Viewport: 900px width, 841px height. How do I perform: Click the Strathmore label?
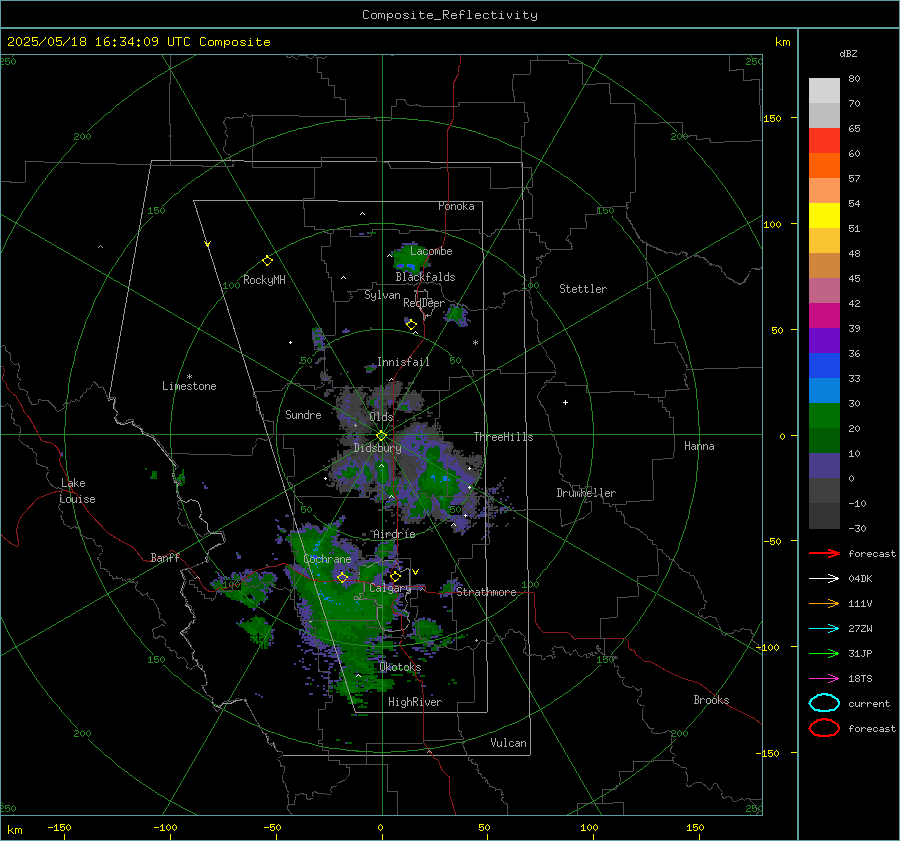486,592
